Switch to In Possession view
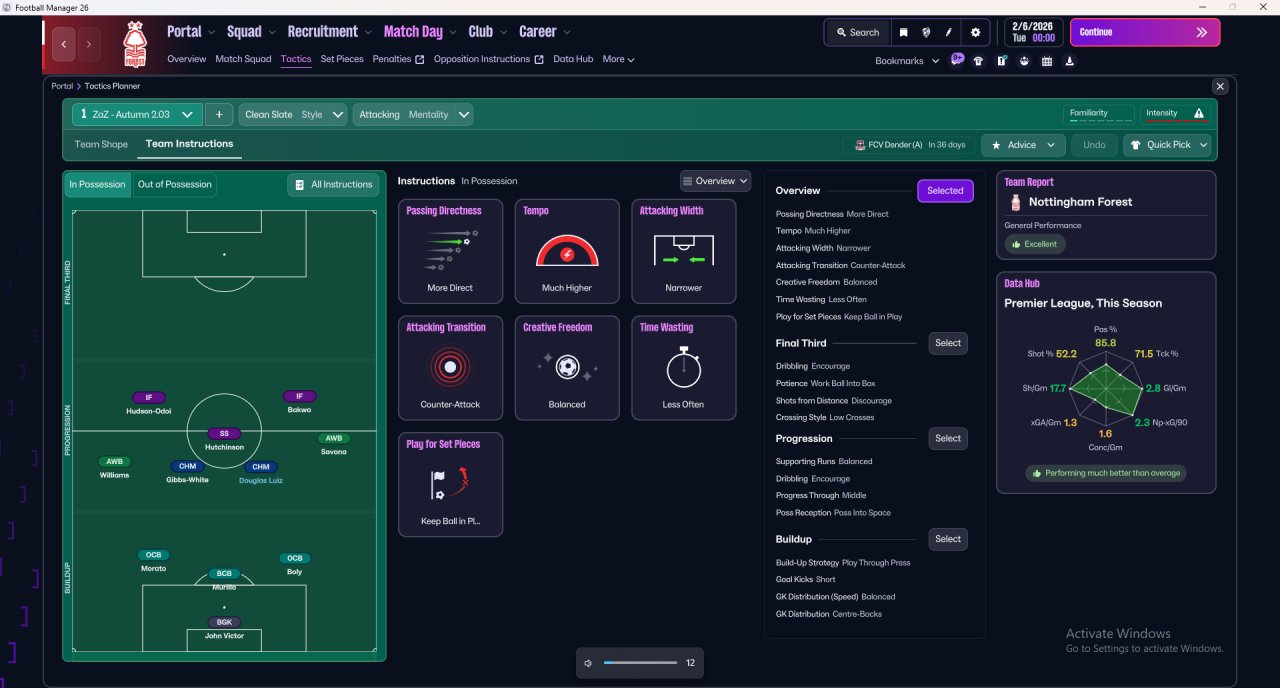The height and width of the screenshot is (688, 1280). pyautogui.click(x=97, y=184)
